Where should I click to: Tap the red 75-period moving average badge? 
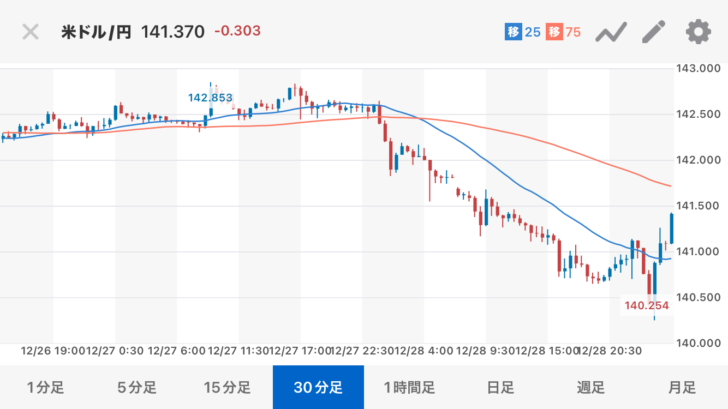pos(567,32)
